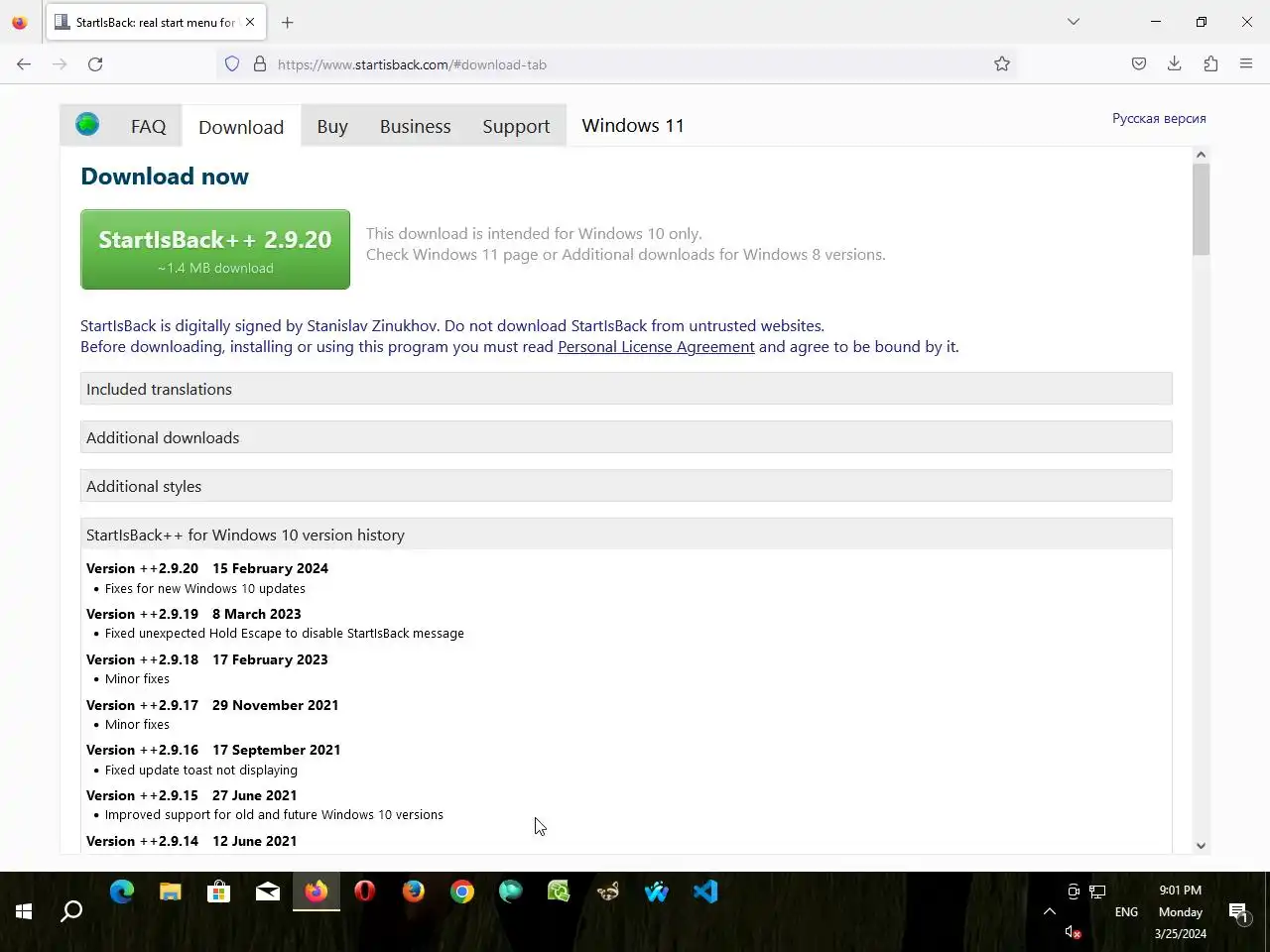Click the Version ++2.9.20 entry heading

click(207, 568)
